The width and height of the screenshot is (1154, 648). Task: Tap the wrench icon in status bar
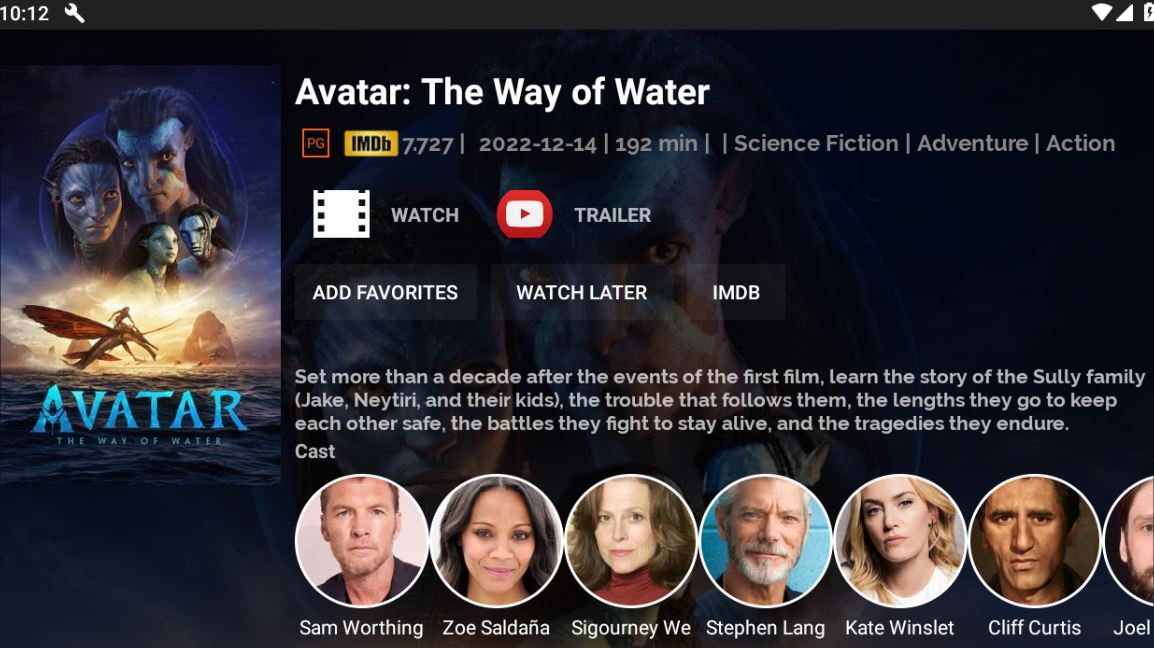pyautogui.click(x=74, y=13)
